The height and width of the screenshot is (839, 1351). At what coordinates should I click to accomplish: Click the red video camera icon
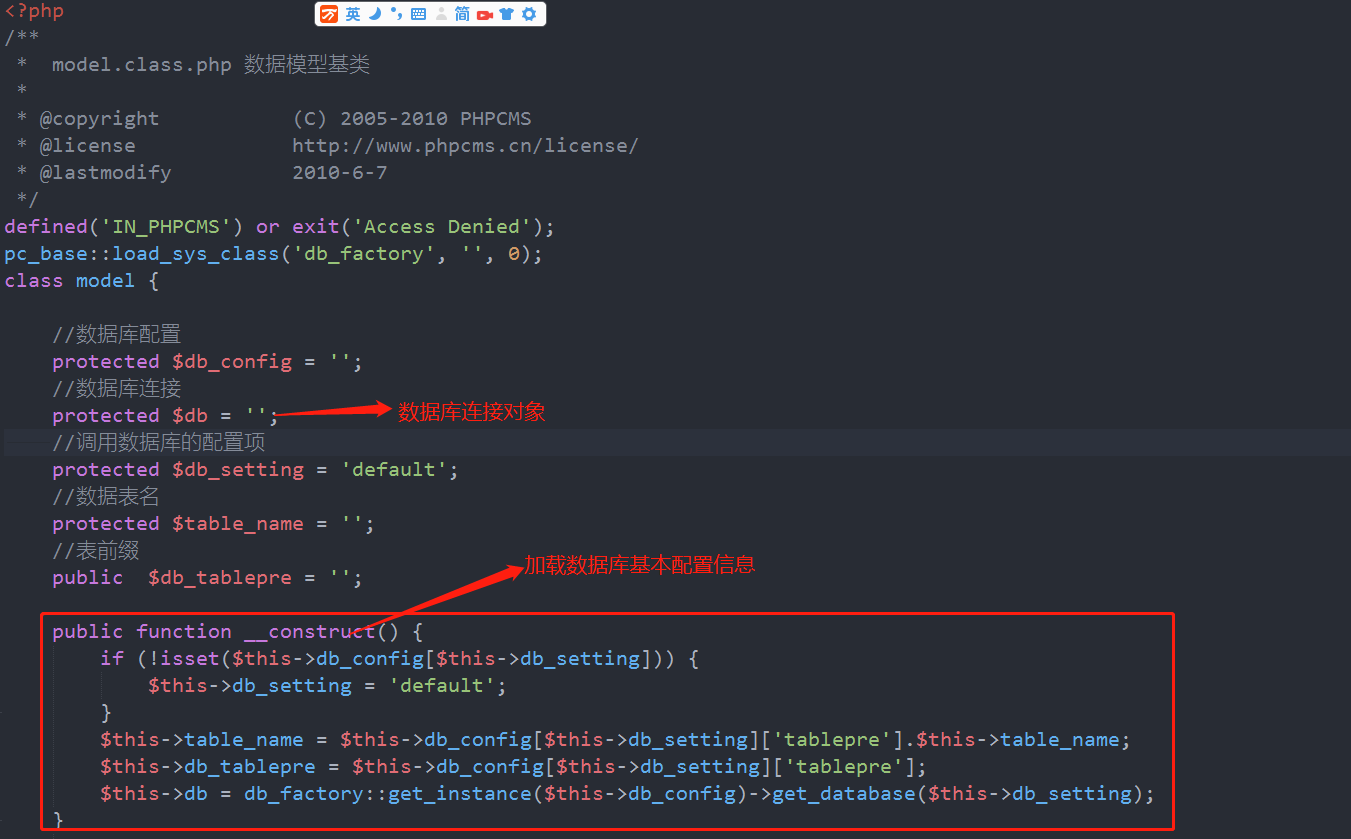click(x=485, y=14)
